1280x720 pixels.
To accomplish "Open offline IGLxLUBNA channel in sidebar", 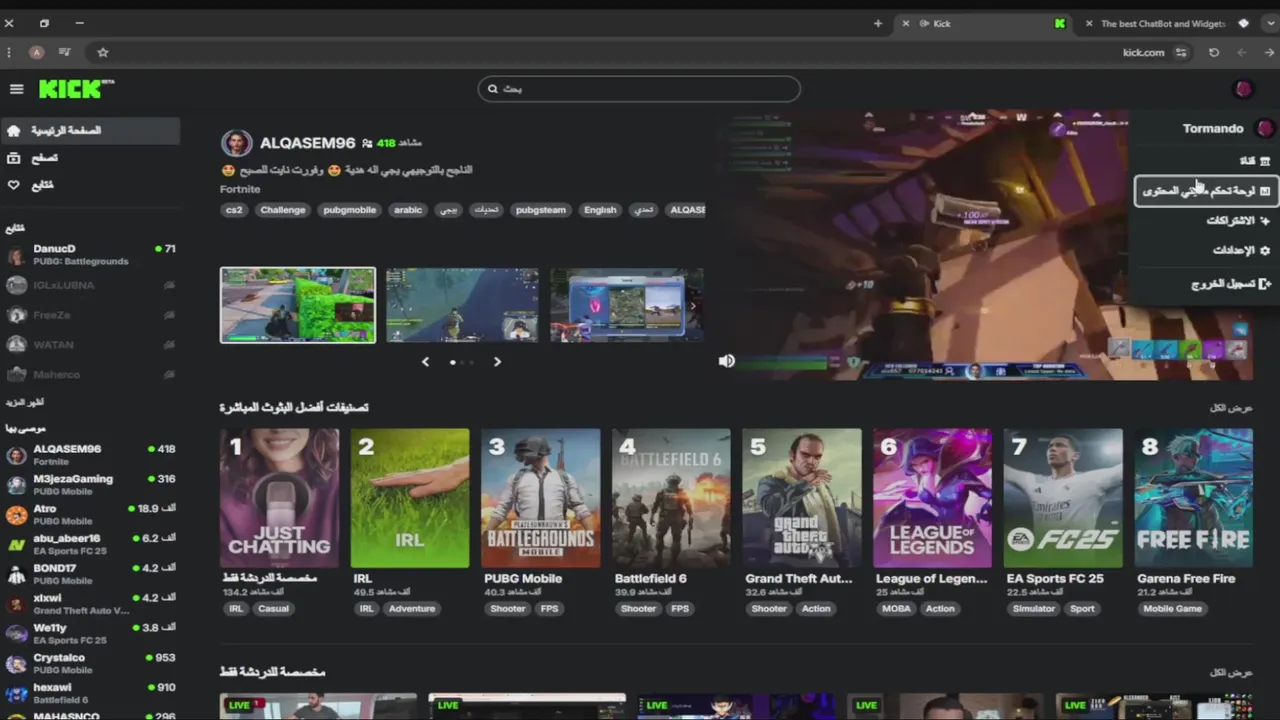I will click(90, 285).
